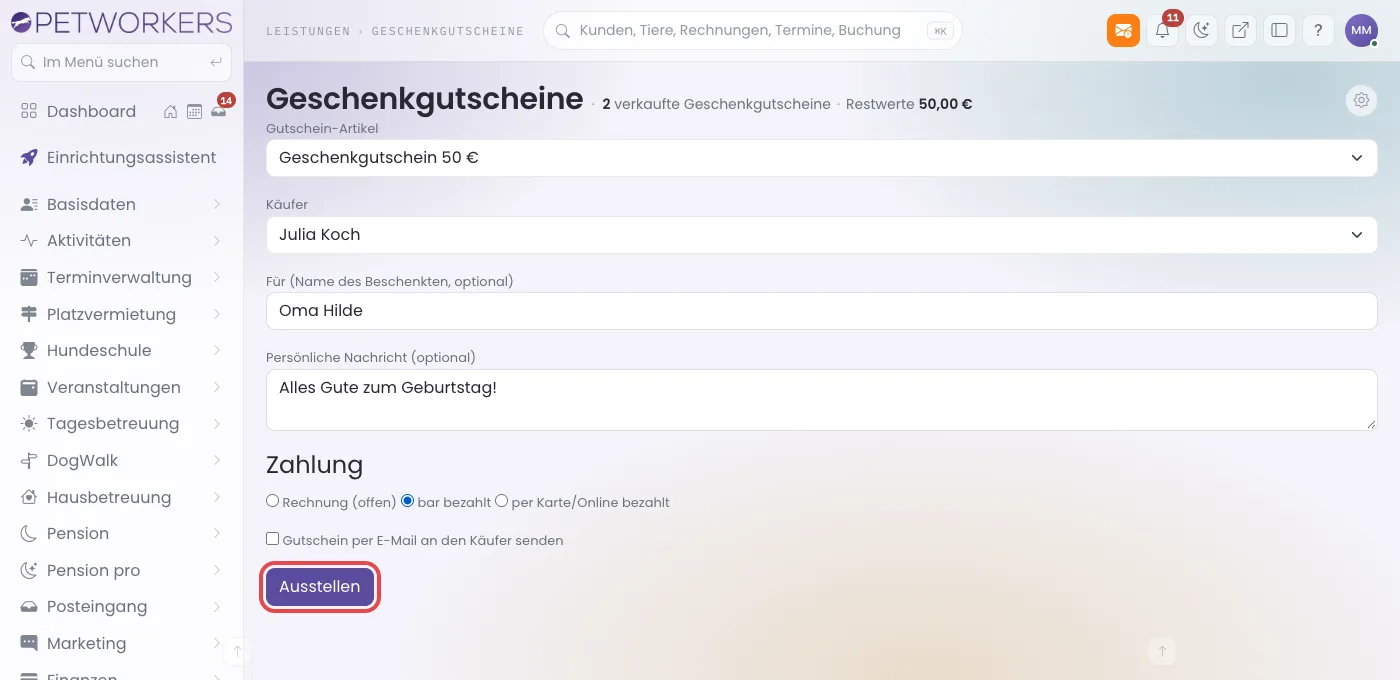The image size is (1400, 680).
Task: Open the orange mail inbox icon
Action: coord(1123,31)
